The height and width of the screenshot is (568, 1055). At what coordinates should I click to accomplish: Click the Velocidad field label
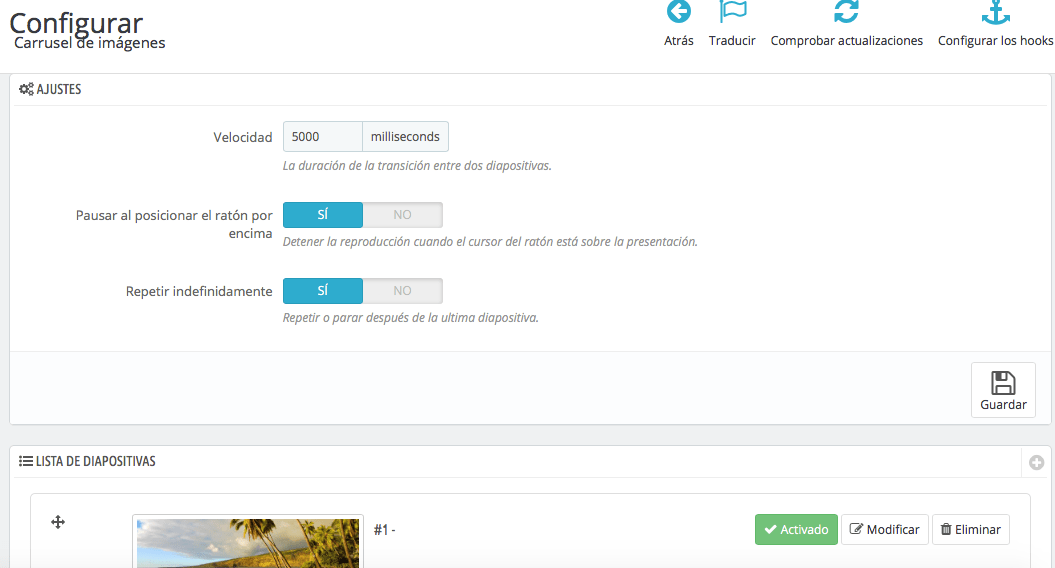[243, 137]
